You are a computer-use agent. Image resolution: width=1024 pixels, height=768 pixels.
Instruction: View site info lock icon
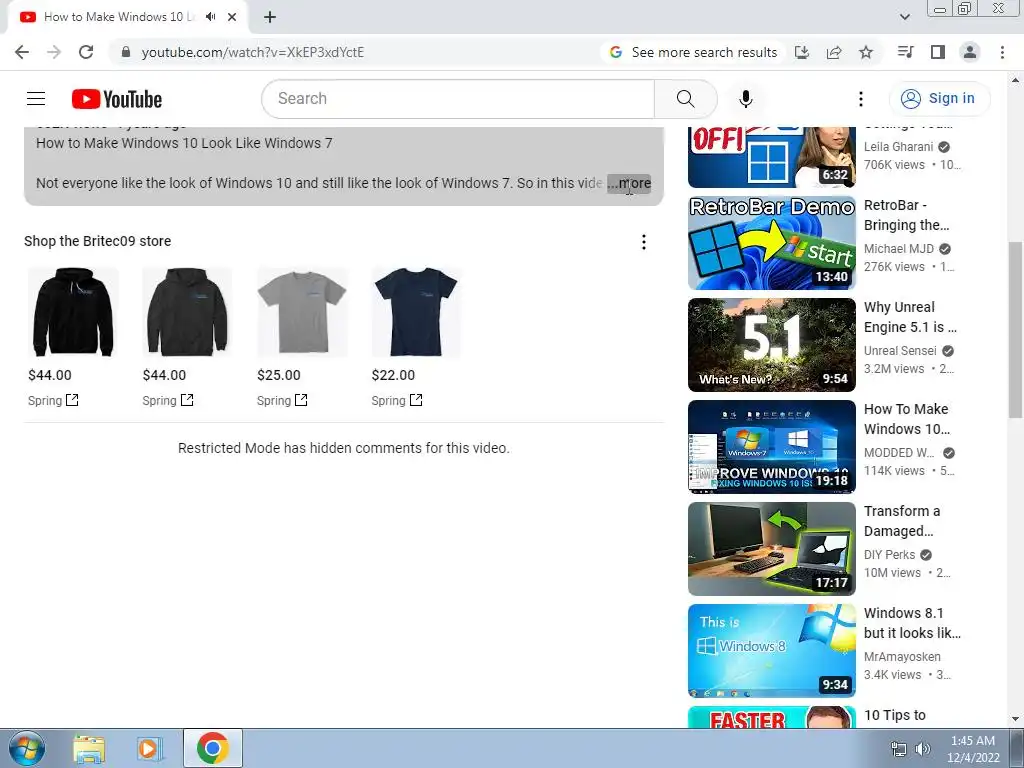coord(126,52)
